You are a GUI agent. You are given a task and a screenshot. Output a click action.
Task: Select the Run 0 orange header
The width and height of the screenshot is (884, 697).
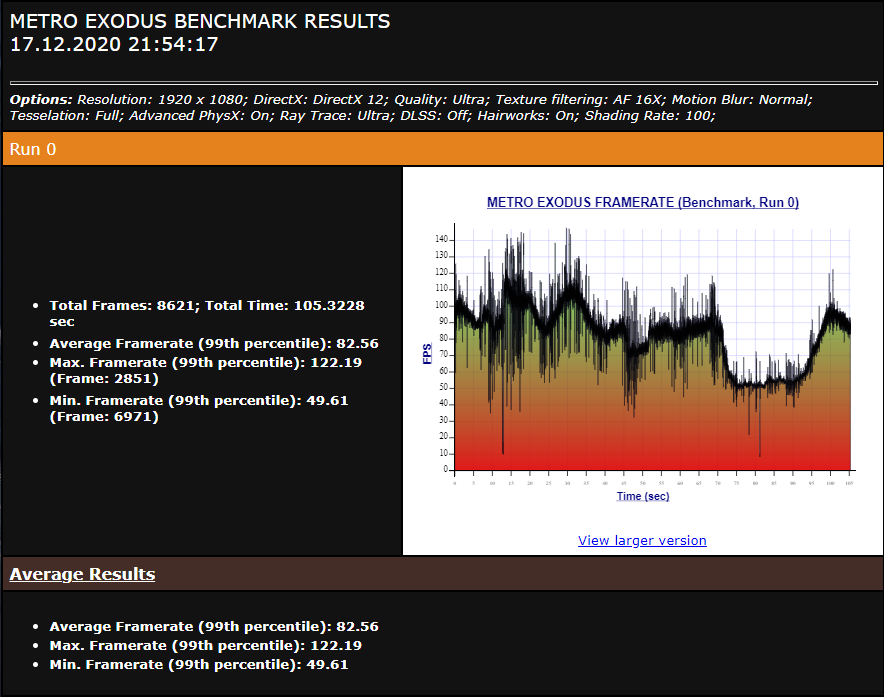coord(443,149)
